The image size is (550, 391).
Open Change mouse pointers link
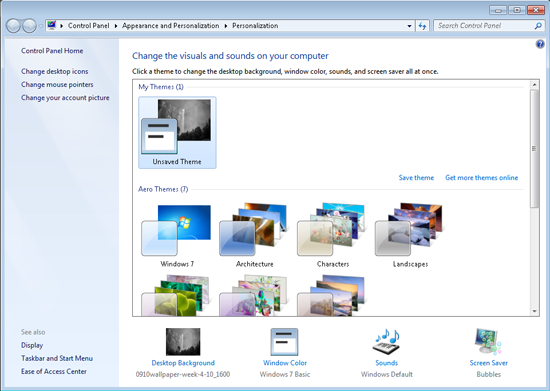57,85
